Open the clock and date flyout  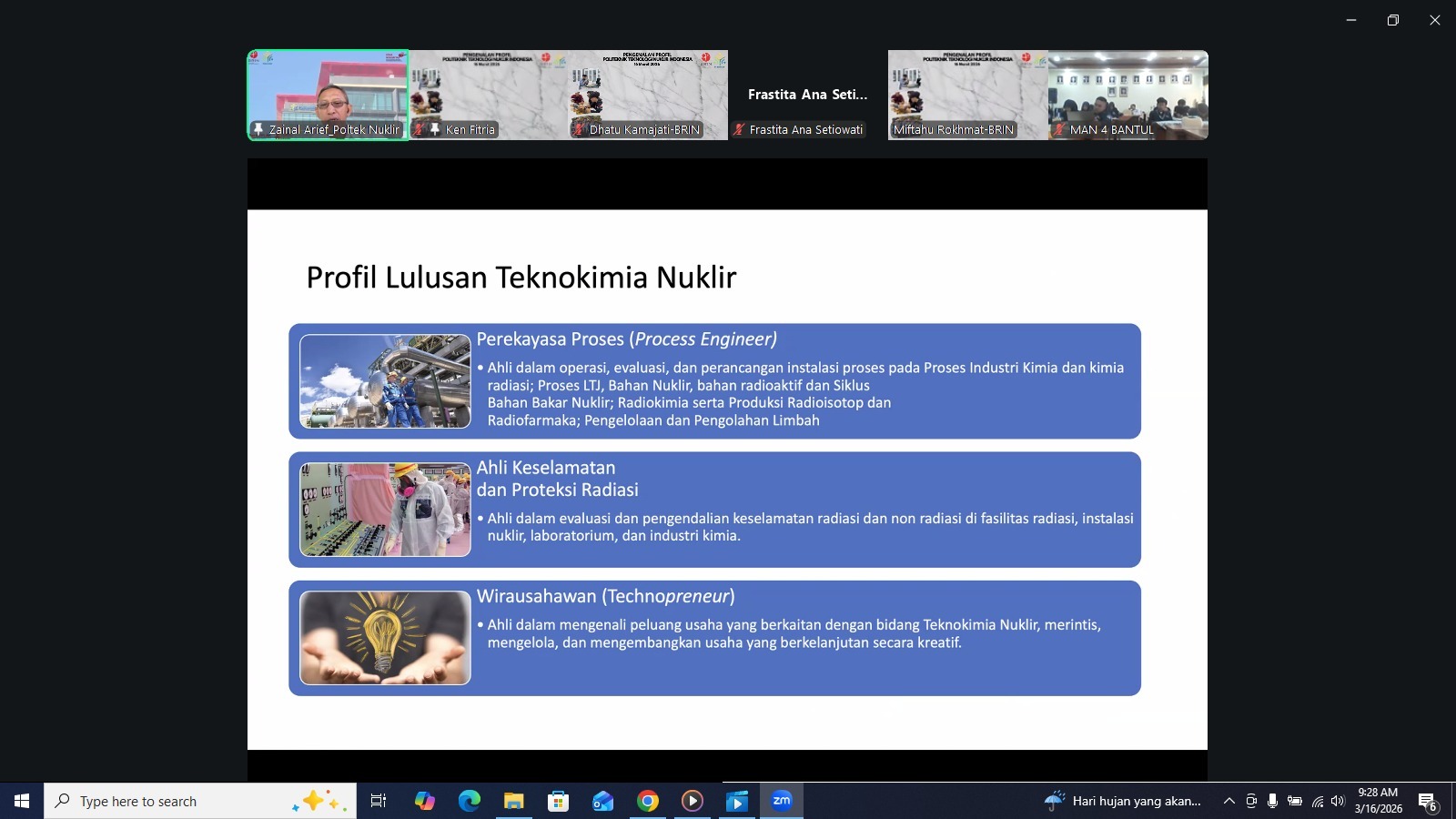[x=1378, y=801]
